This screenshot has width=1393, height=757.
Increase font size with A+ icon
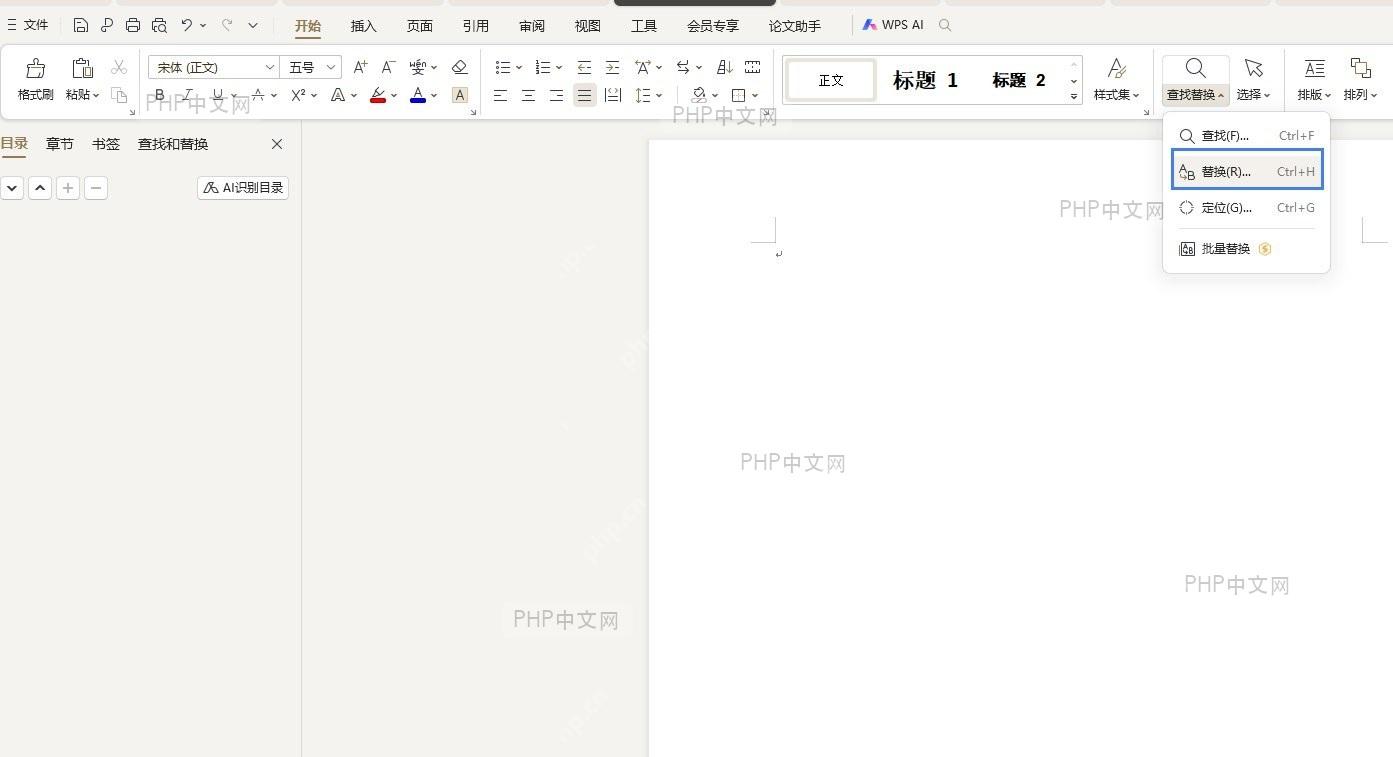point(360,67)
